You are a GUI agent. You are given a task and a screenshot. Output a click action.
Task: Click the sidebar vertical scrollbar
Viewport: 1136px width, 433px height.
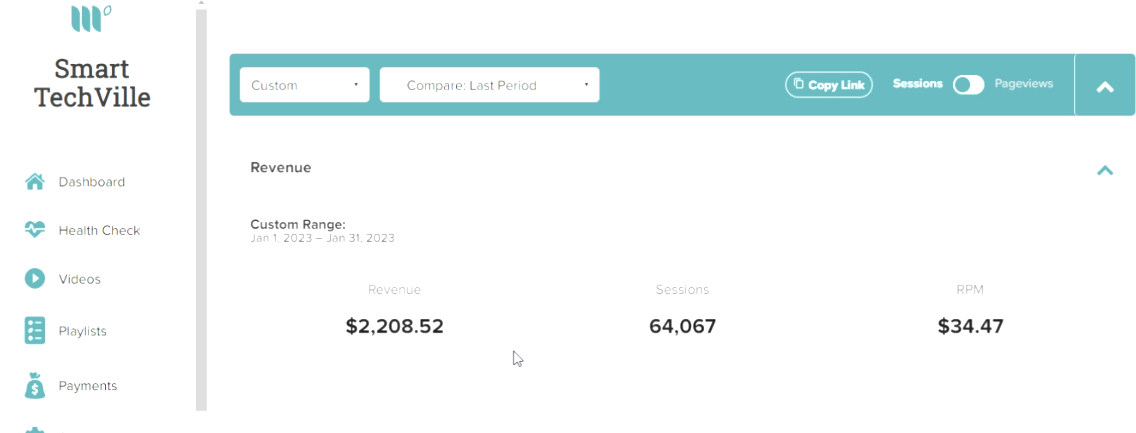click(201, 210)
